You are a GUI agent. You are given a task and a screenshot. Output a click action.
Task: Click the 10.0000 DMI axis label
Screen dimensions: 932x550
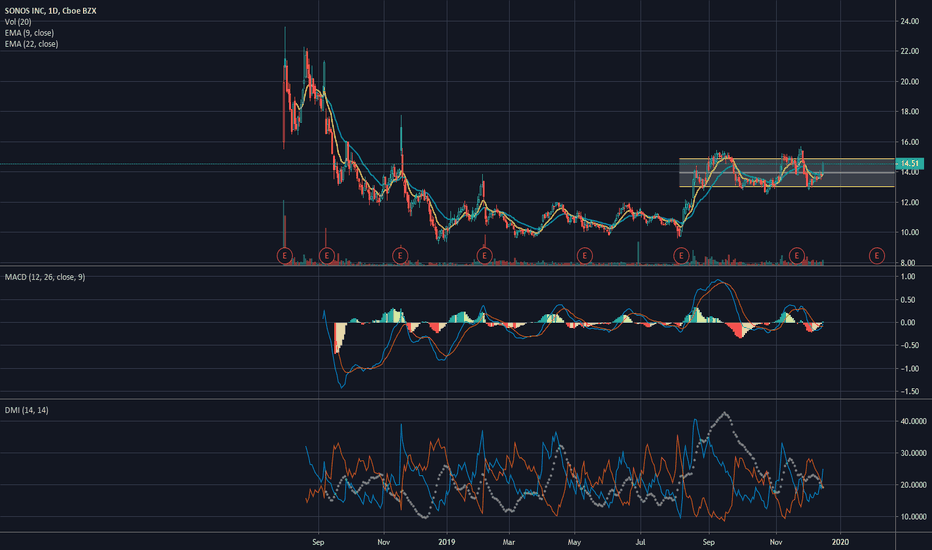pos(913,517)
